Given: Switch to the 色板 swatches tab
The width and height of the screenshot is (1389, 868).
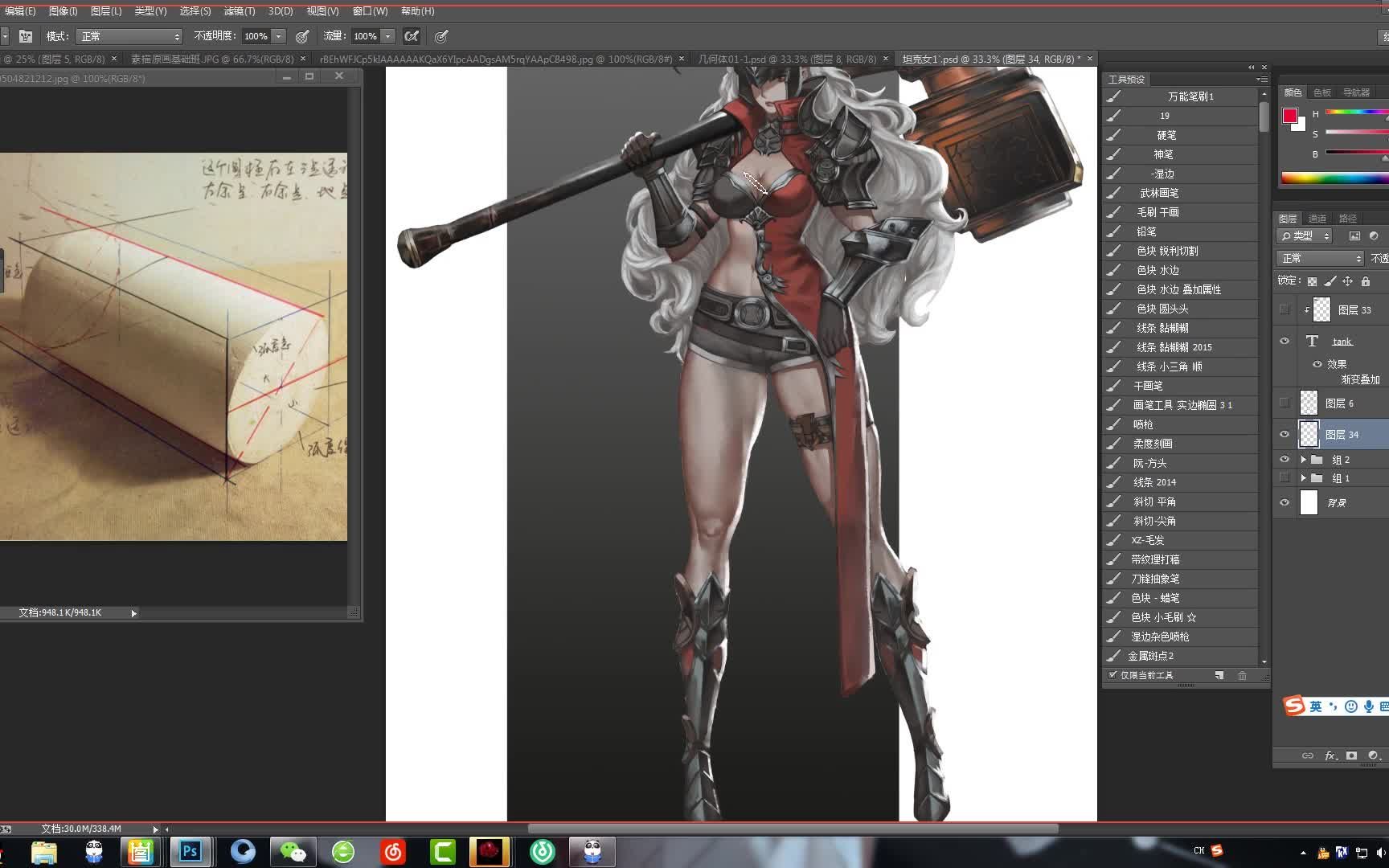Looking at the screenshot, I should (x=1322, y=92).
